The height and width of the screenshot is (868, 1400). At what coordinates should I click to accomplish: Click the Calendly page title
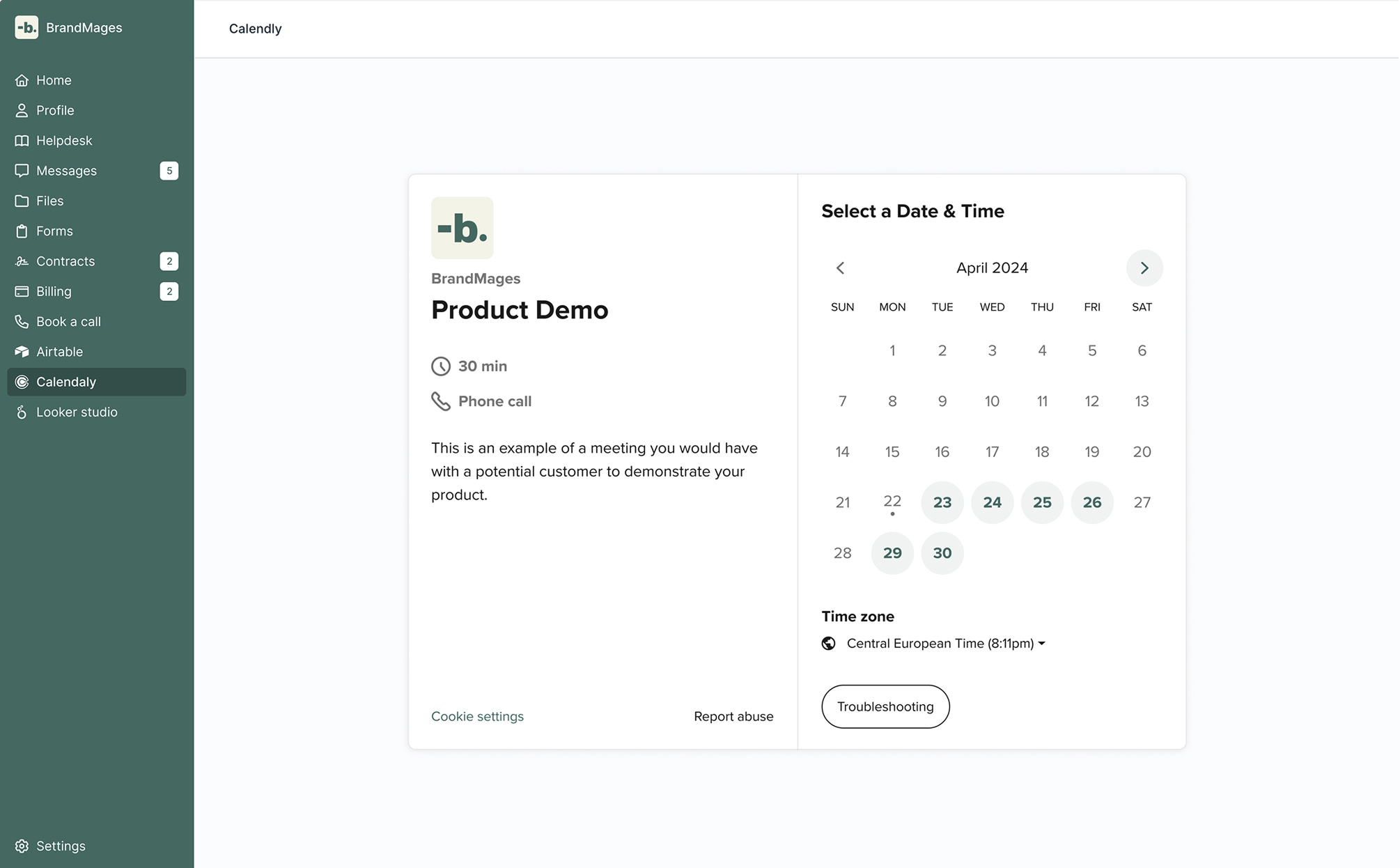[x=255, y=29]
